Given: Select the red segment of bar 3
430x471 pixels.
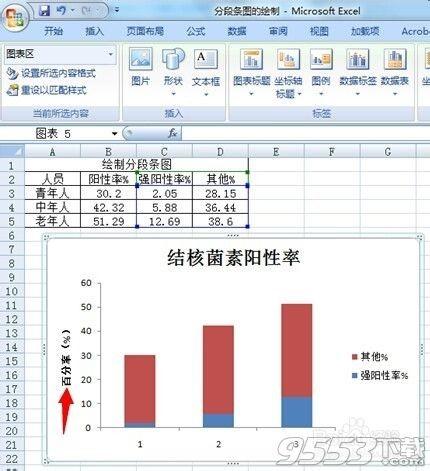Looking at the screenshot, I should (x=297, y=350).
